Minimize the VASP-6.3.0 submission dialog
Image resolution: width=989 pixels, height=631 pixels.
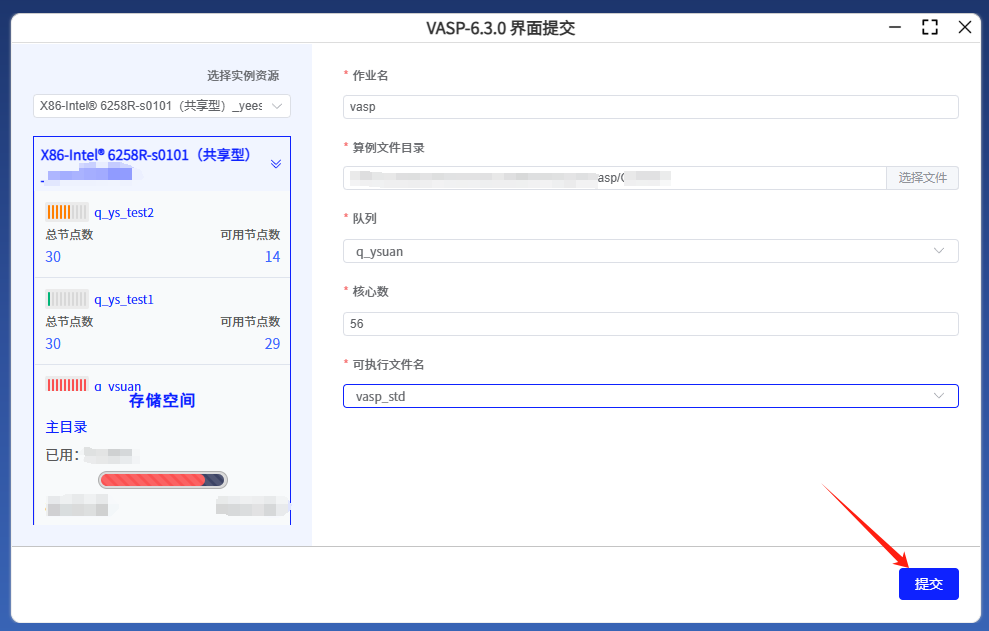point(894,28)
